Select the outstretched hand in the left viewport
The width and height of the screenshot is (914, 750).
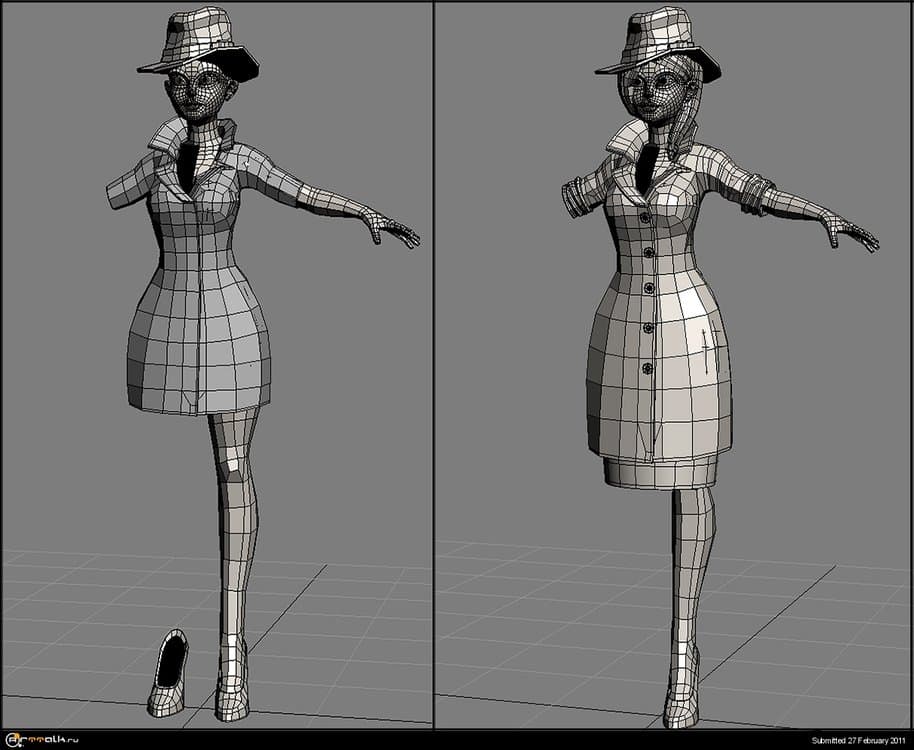click(392, 231)
